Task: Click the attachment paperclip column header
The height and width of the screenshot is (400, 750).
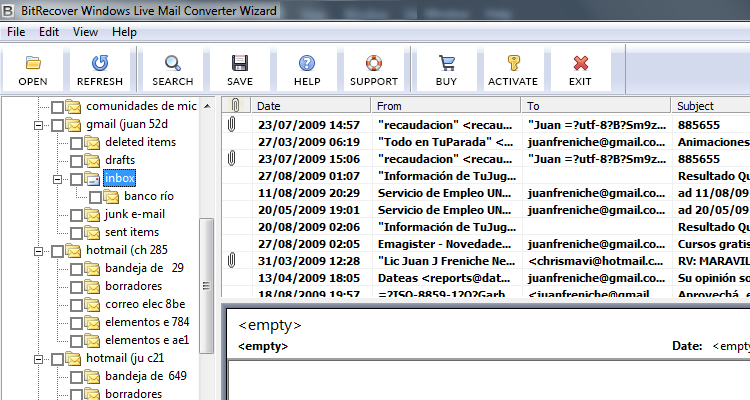Action: 235,105
